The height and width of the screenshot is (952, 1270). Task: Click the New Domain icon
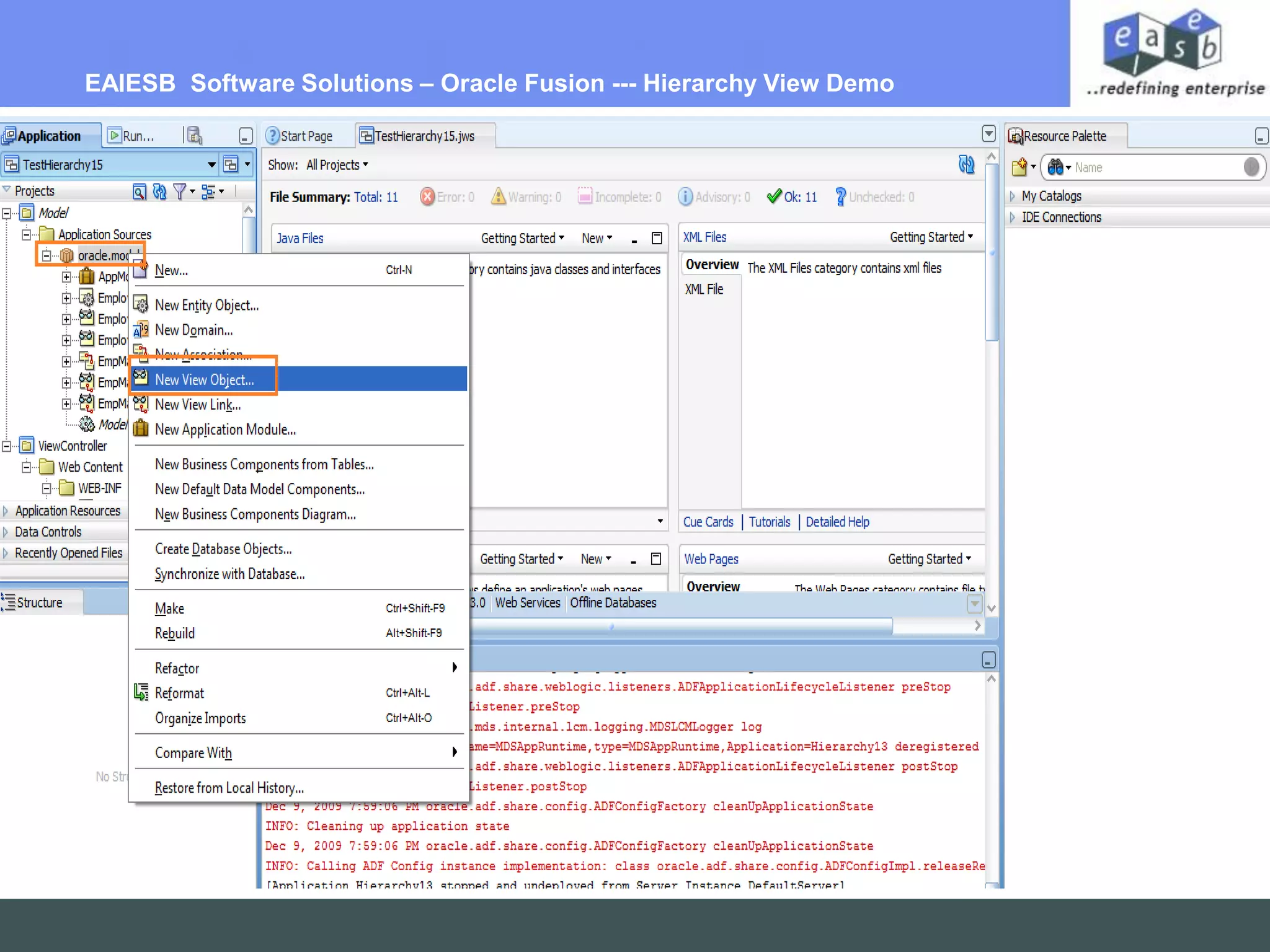pos(141,329)
